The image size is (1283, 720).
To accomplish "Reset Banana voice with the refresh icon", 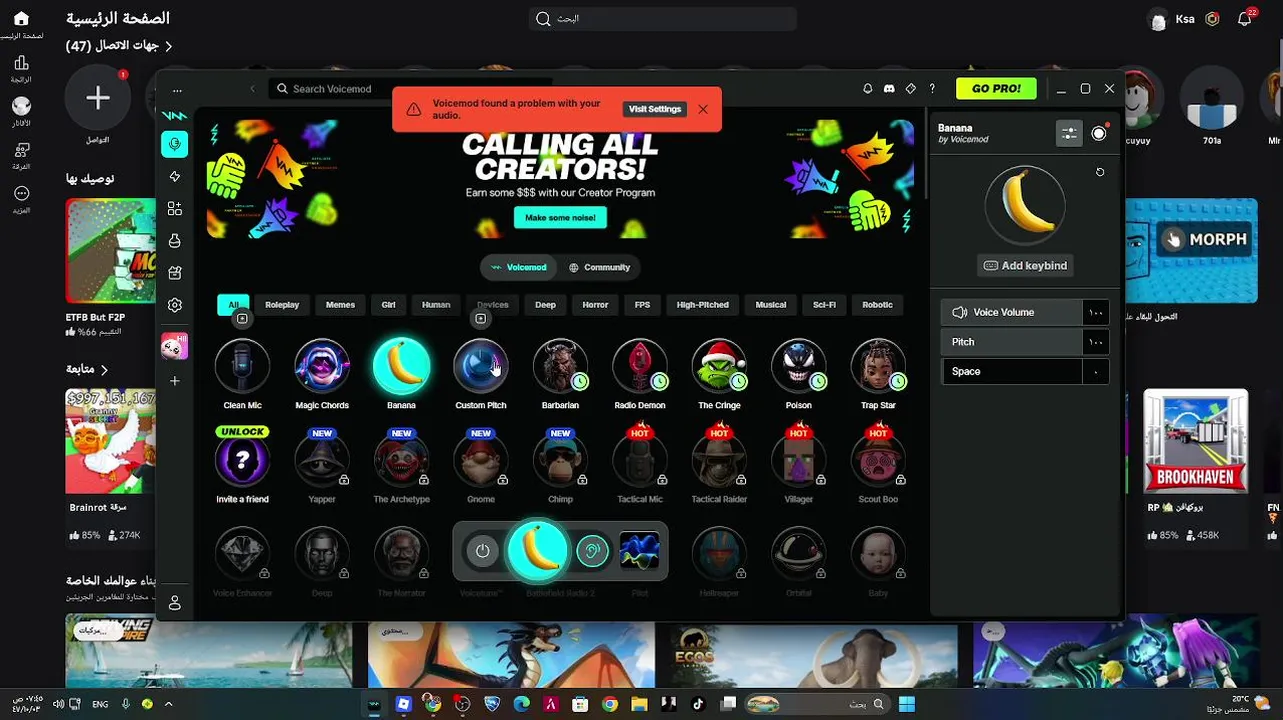I will click(1100, 172).
